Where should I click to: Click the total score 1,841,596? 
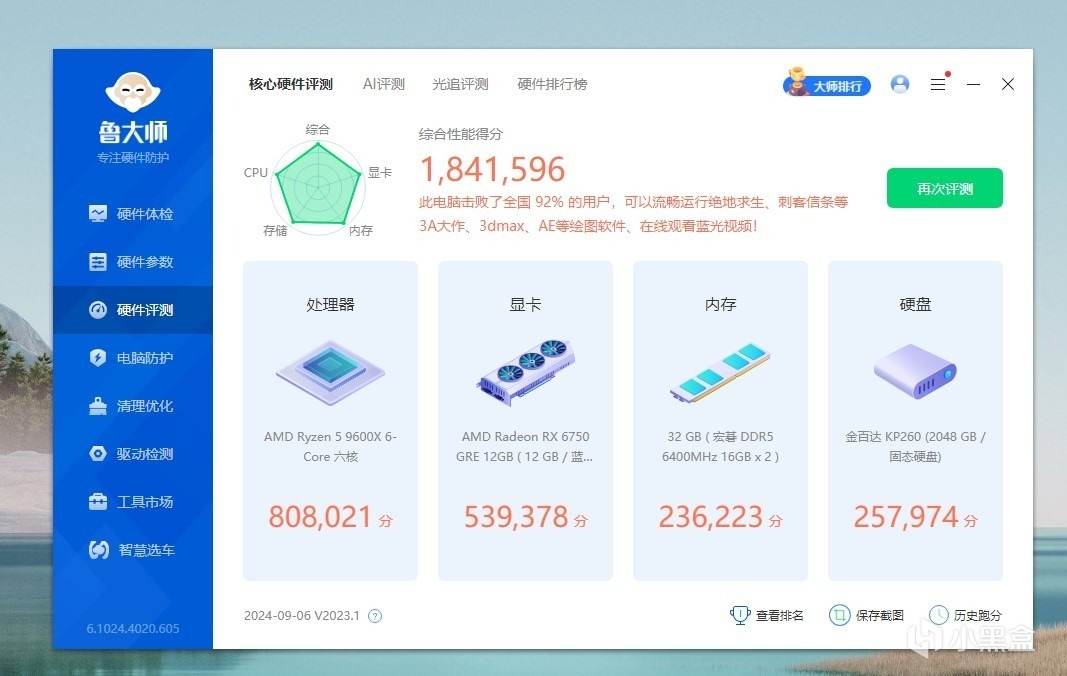(492, 169)
